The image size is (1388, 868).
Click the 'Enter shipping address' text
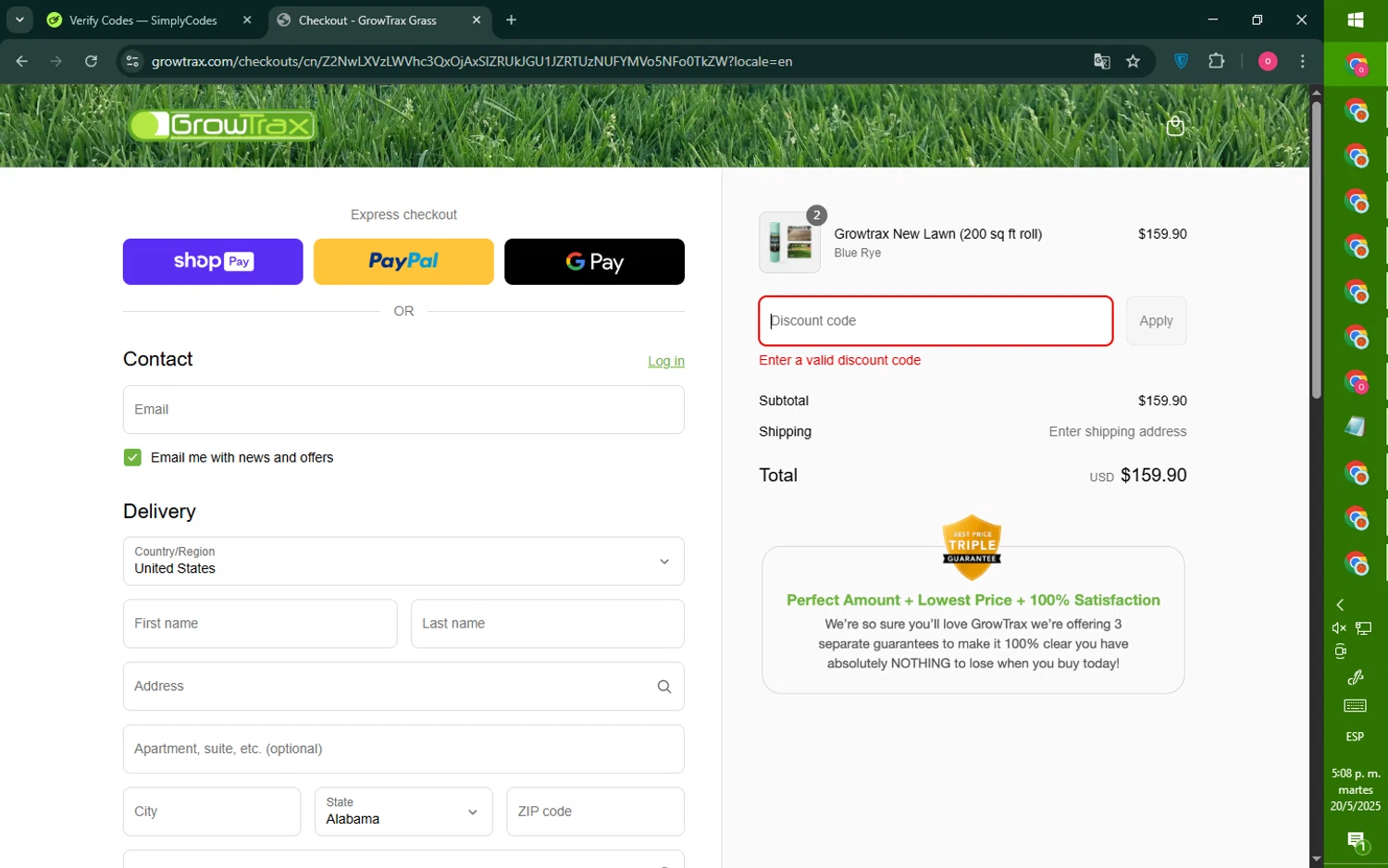pos(1117,431)
